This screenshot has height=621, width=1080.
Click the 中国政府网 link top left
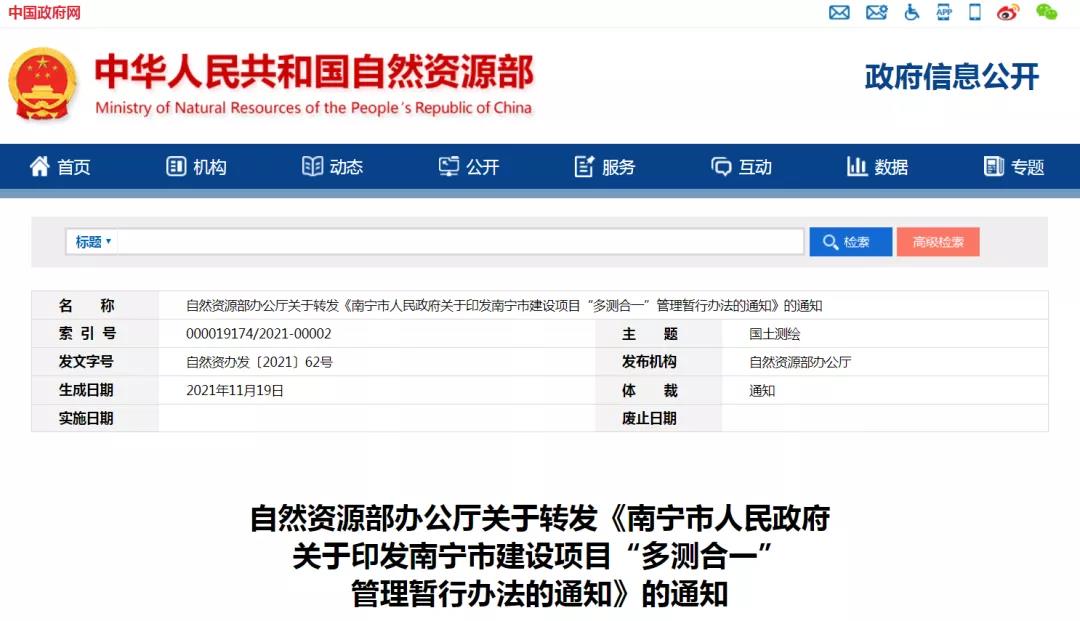tap(45, 12)
